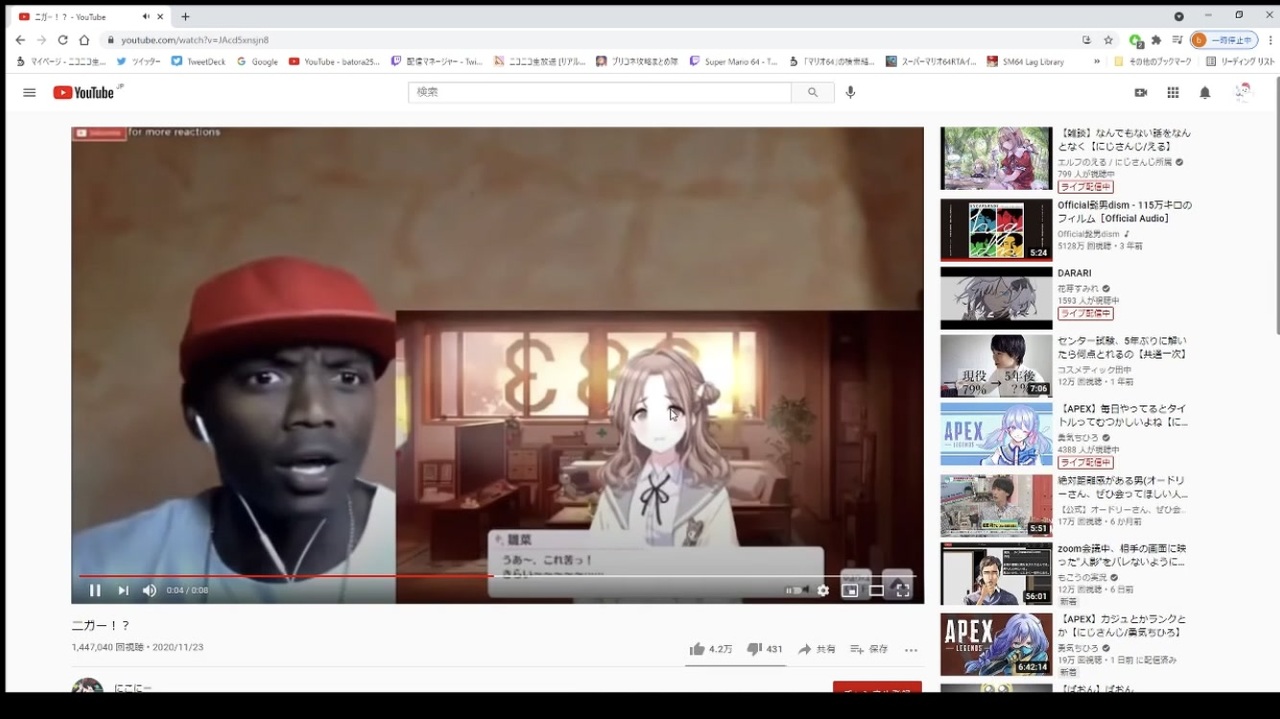The height and width of the screenshot is (719, 1280).
Task: Open the Super Mario 64 Twitch bookmark
Action: tap(733, 61)
